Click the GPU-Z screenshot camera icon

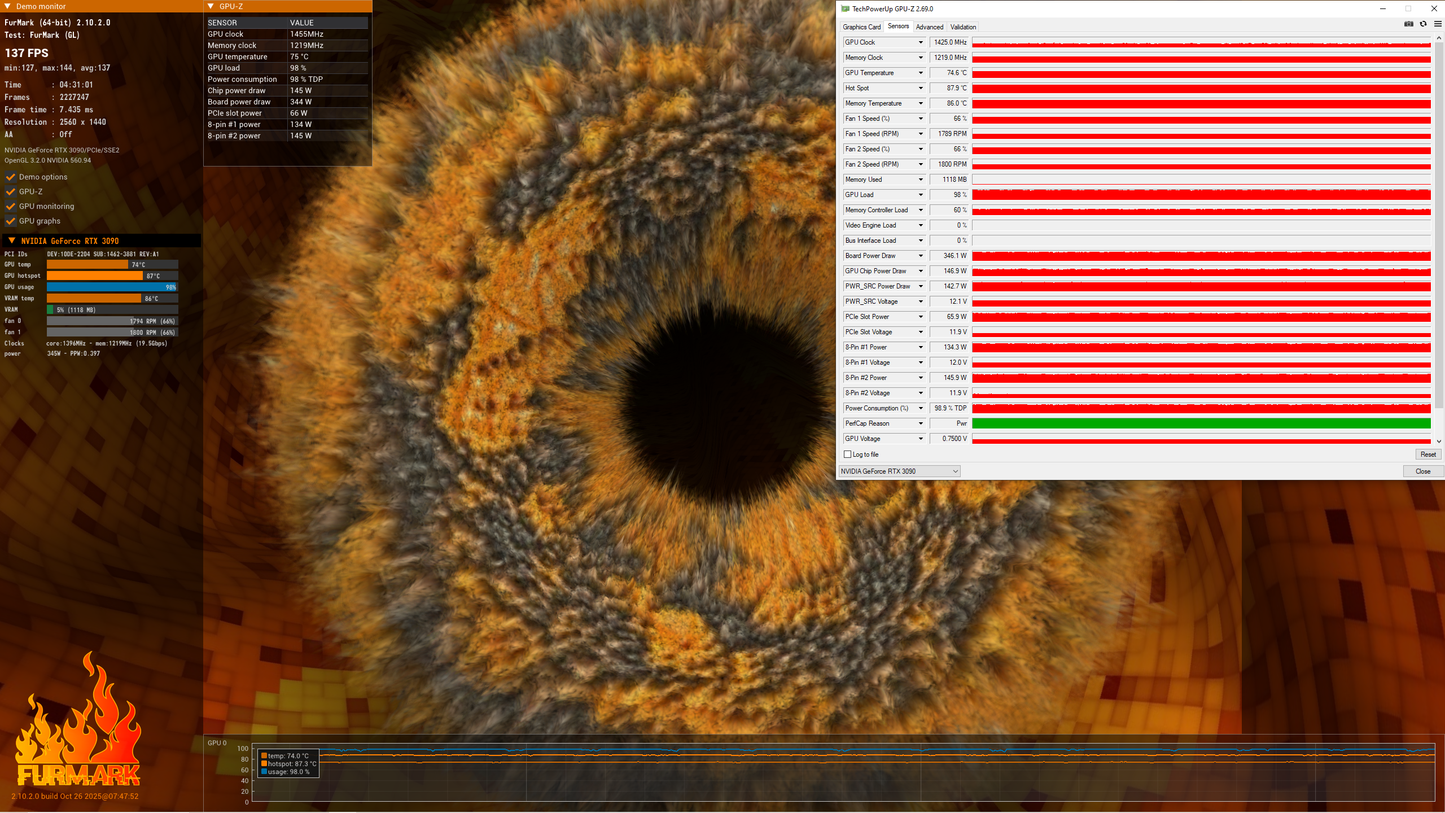click(1408, 24)
